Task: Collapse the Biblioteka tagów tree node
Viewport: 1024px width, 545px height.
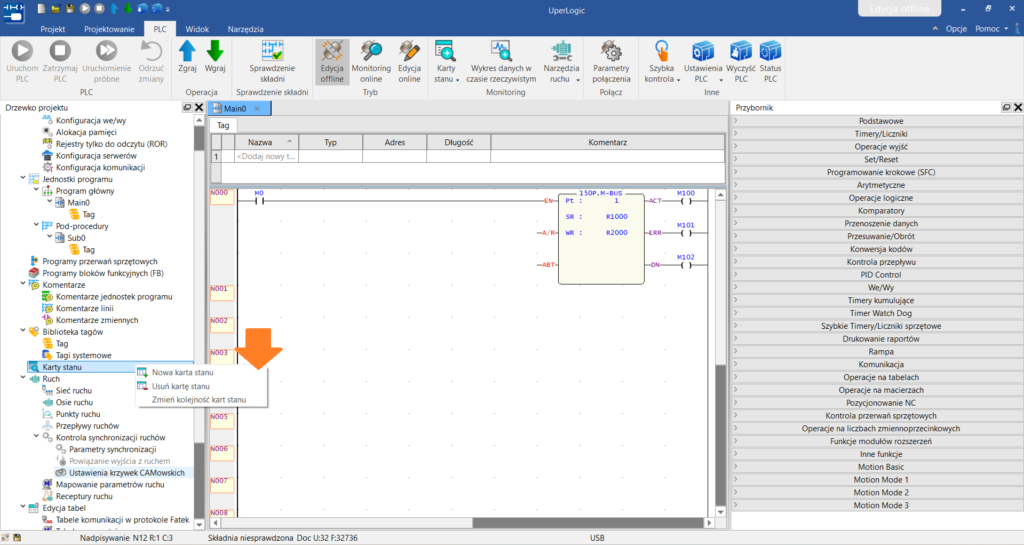Action: pos(23,331)
